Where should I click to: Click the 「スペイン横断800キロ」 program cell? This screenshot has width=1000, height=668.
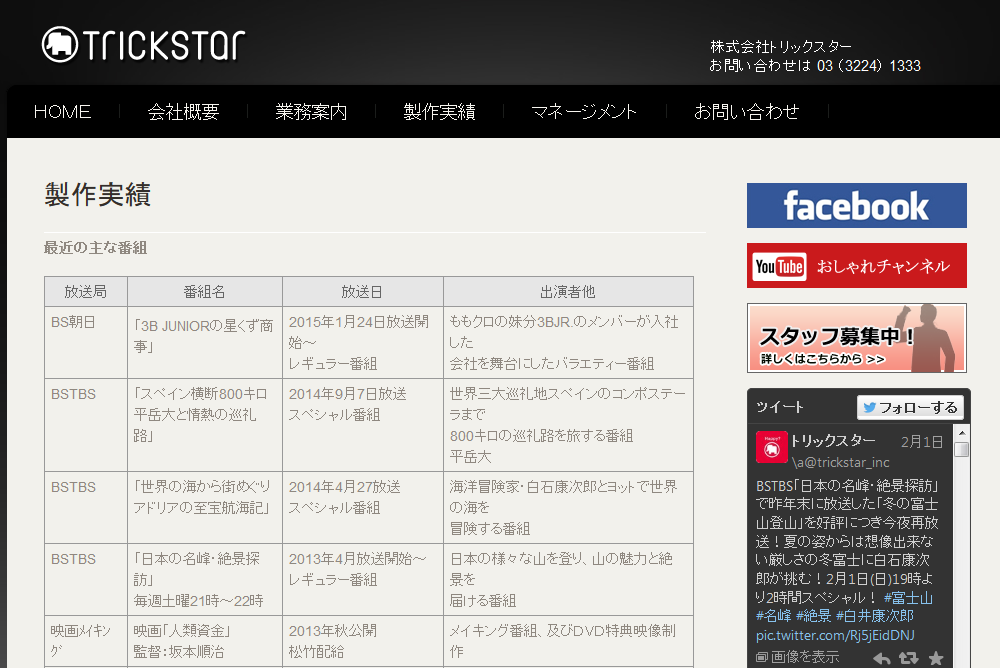(205, 425)
